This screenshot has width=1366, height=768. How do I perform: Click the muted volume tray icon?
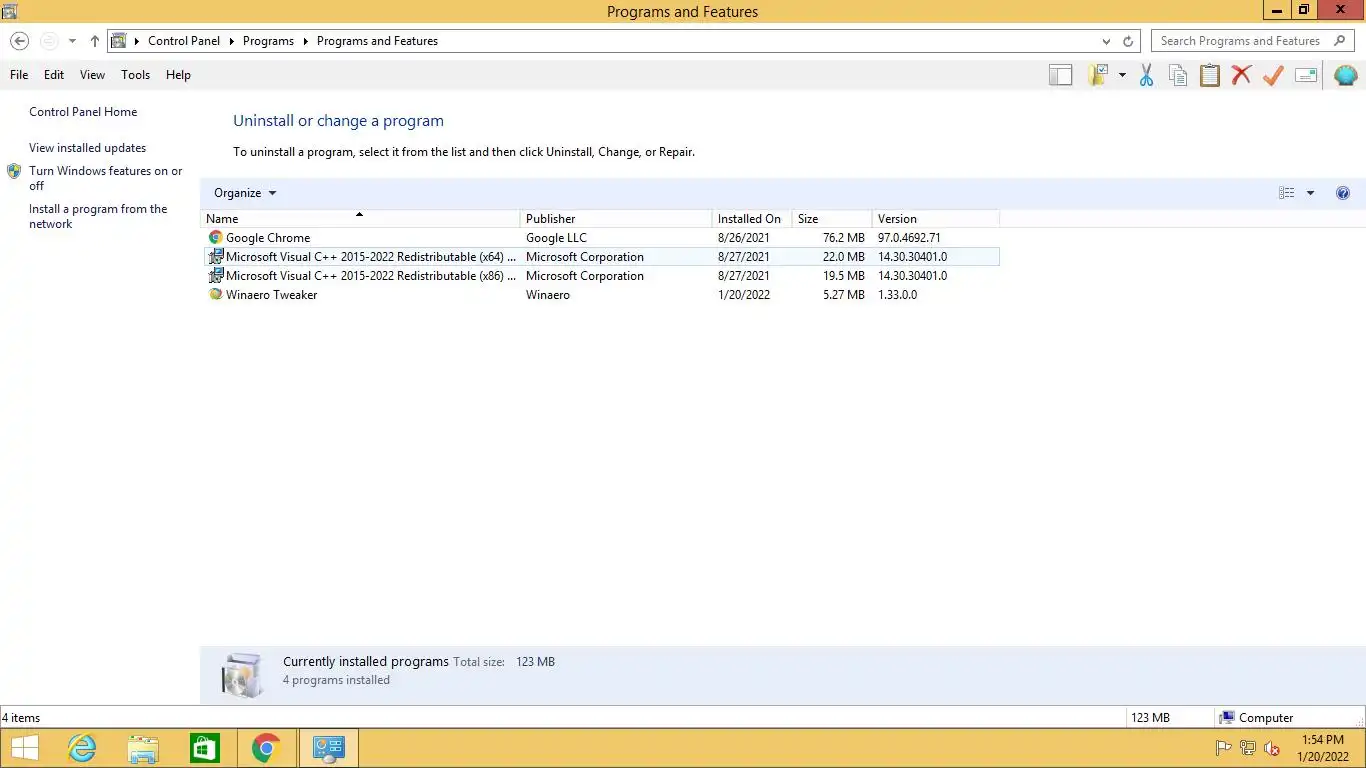(1272, 748)
